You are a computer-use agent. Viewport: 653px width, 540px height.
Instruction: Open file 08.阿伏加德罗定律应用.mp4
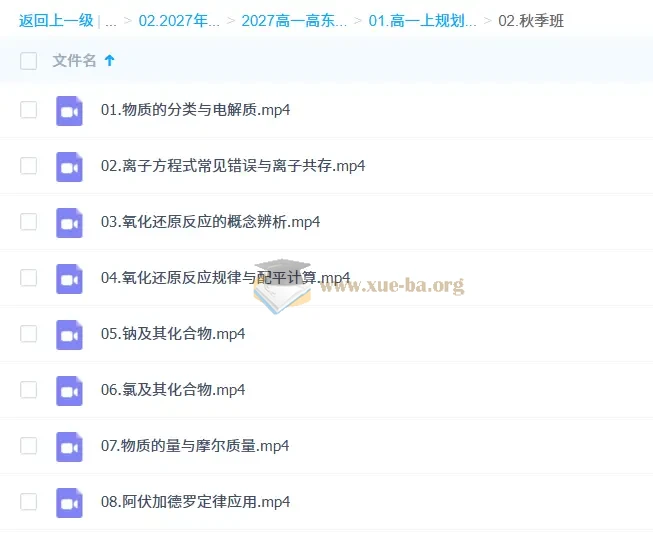[195, 502]
